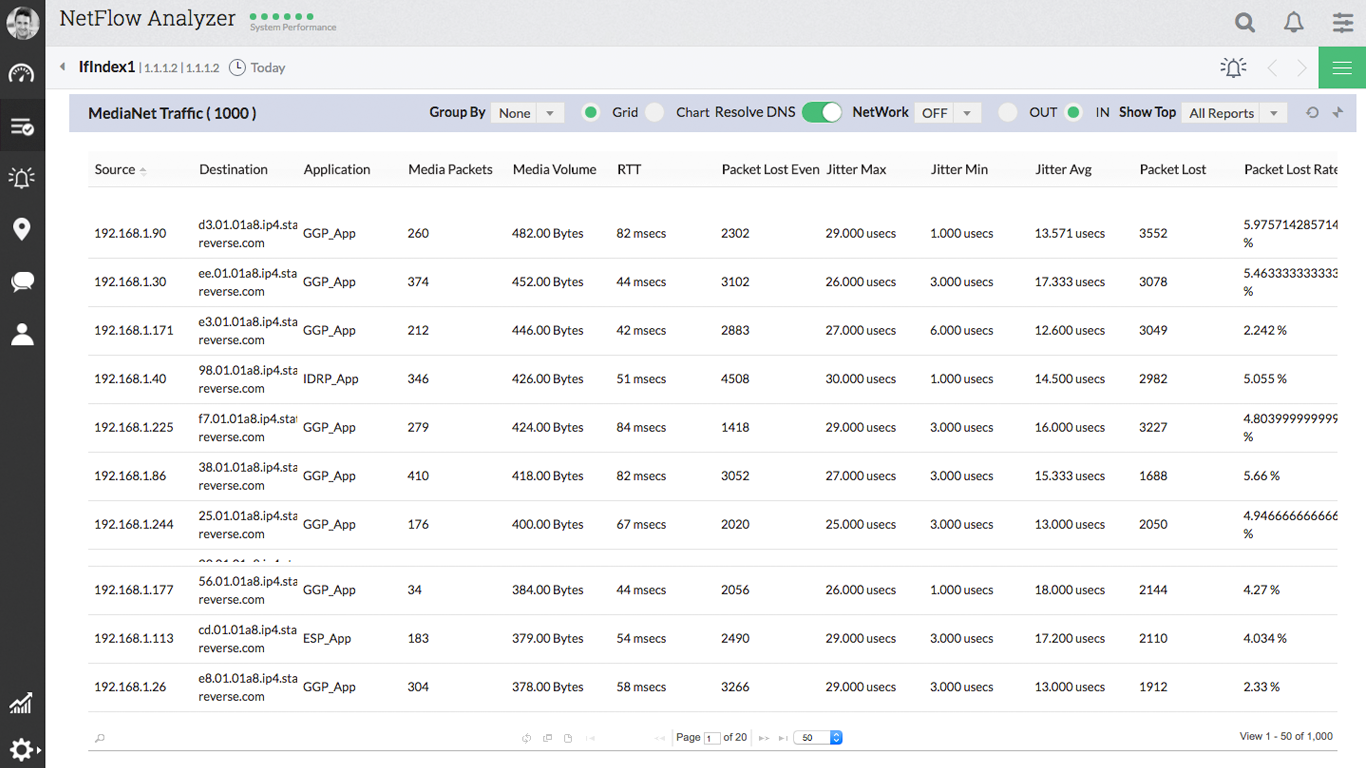Select the inventory list-check sidebar icon
The width and height of the screenshot is (1366, 768).
pyautogui.click(x=22, y=127)
